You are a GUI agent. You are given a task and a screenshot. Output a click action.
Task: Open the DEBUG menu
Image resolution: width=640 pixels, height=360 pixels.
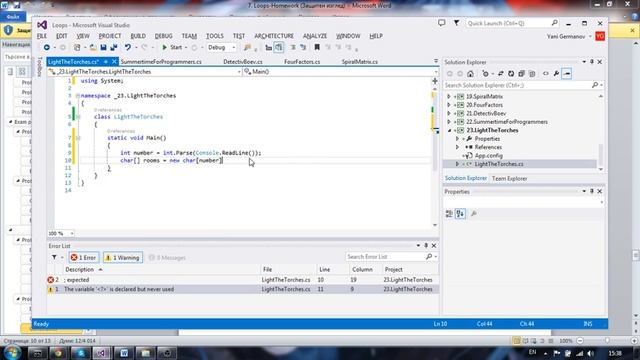(163, 36)
